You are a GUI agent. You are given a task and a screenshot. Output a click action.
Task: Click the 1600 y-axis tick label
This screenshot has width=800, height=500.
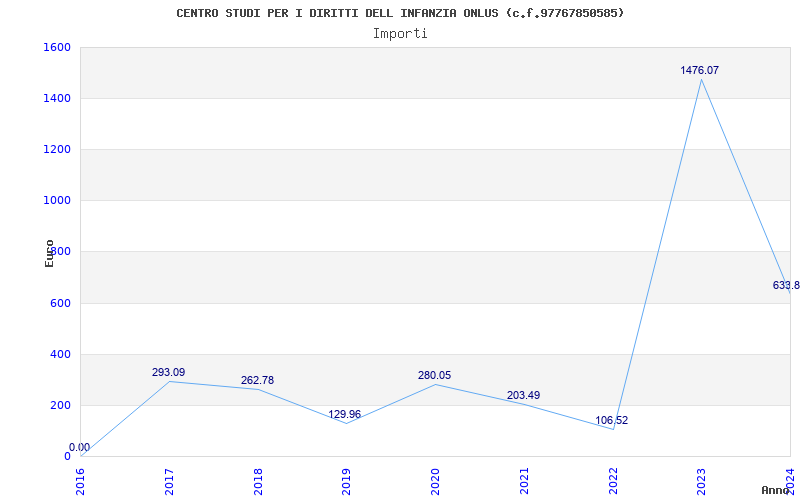point(57,47)
